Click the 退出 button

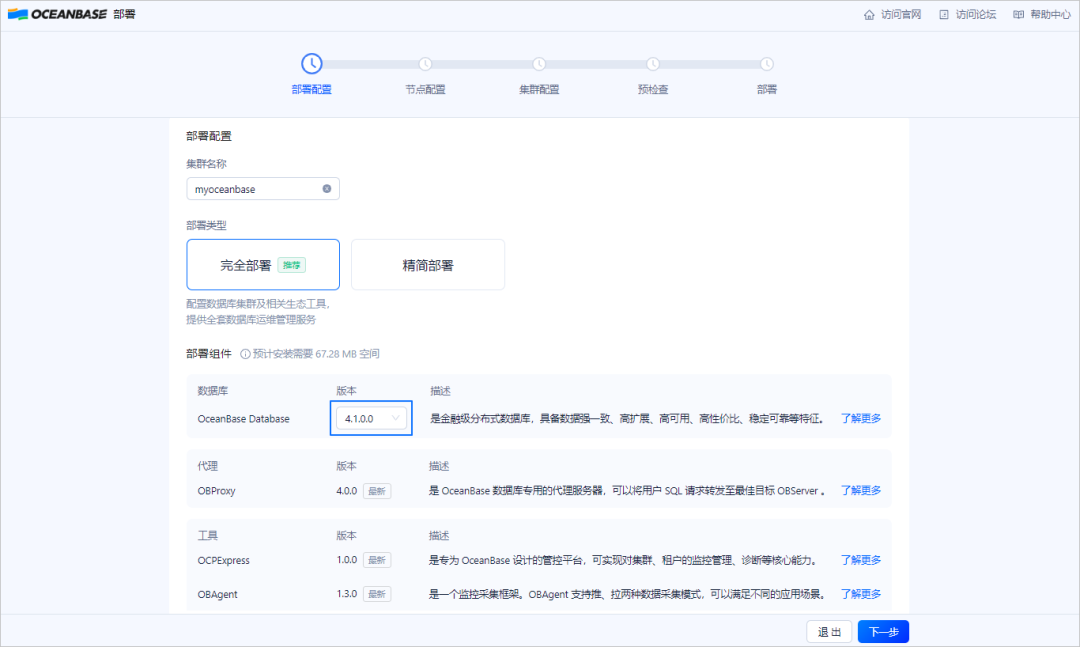[x=829, y=631]
